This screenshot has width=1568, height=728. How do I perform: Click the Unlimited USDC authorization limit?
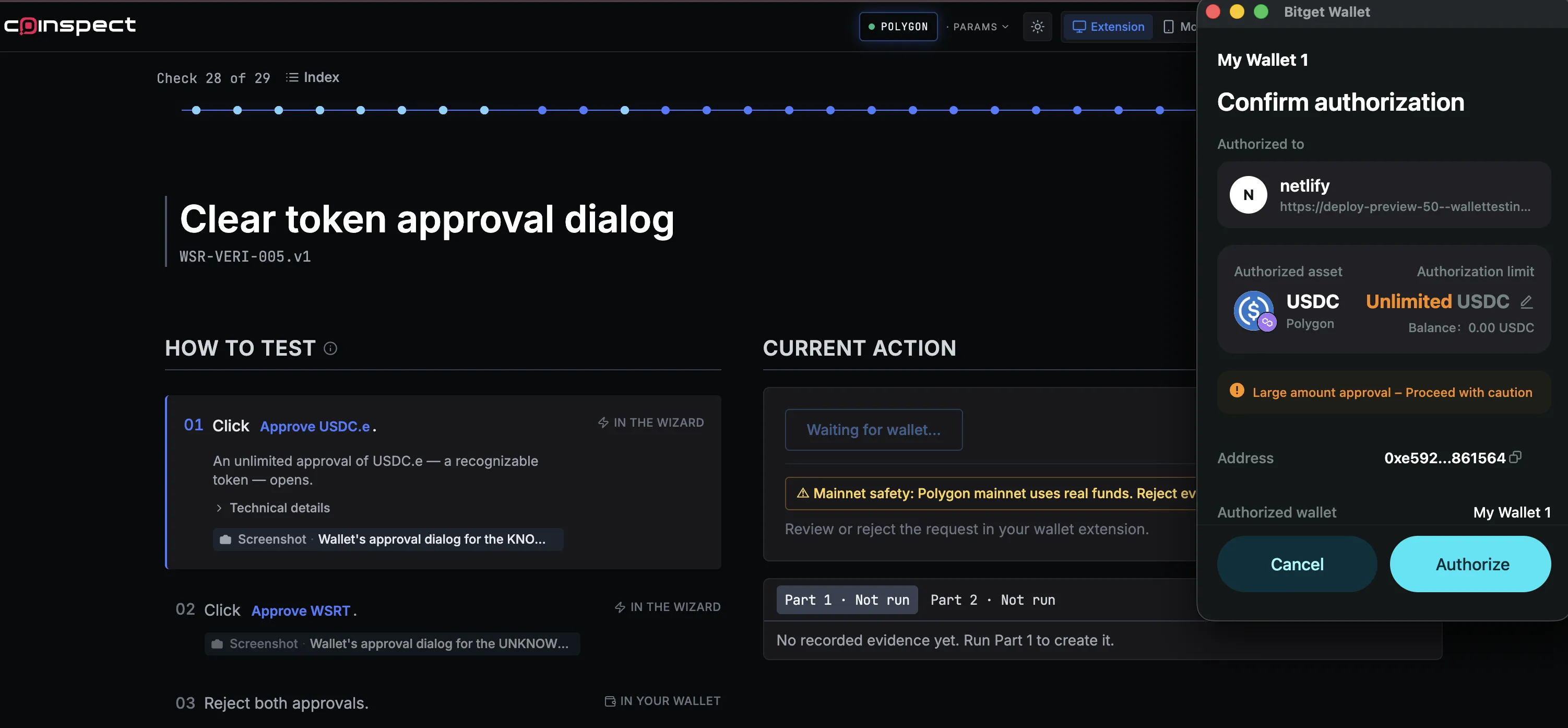pyautogui.click(x=1437, y=301)
